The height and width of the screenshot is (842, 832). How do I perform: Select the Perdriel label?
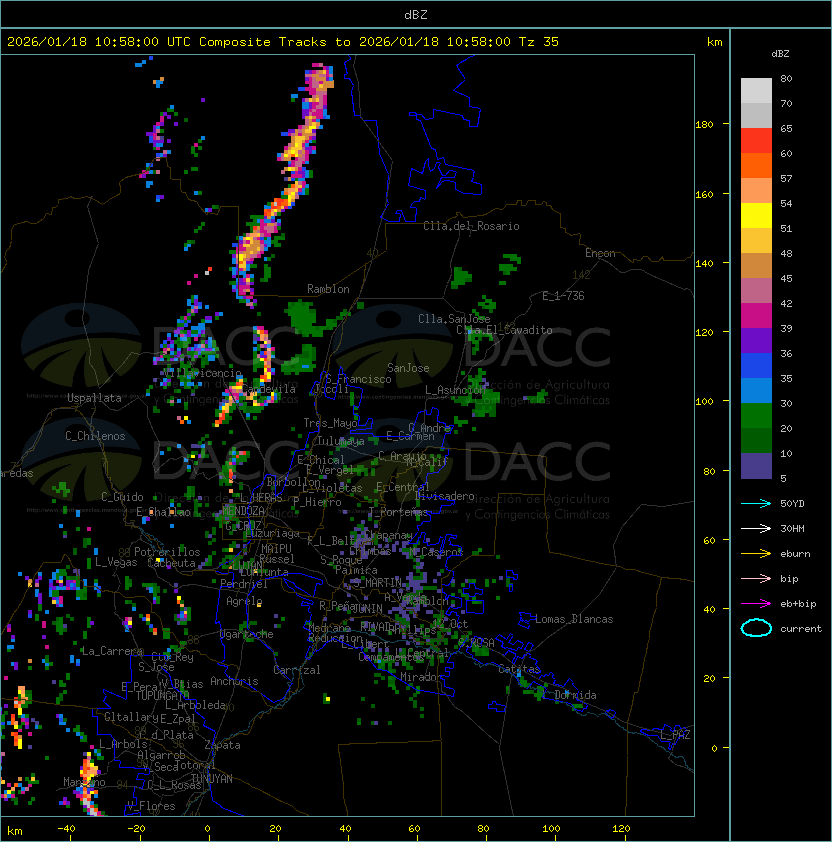[x=244, y=584]
